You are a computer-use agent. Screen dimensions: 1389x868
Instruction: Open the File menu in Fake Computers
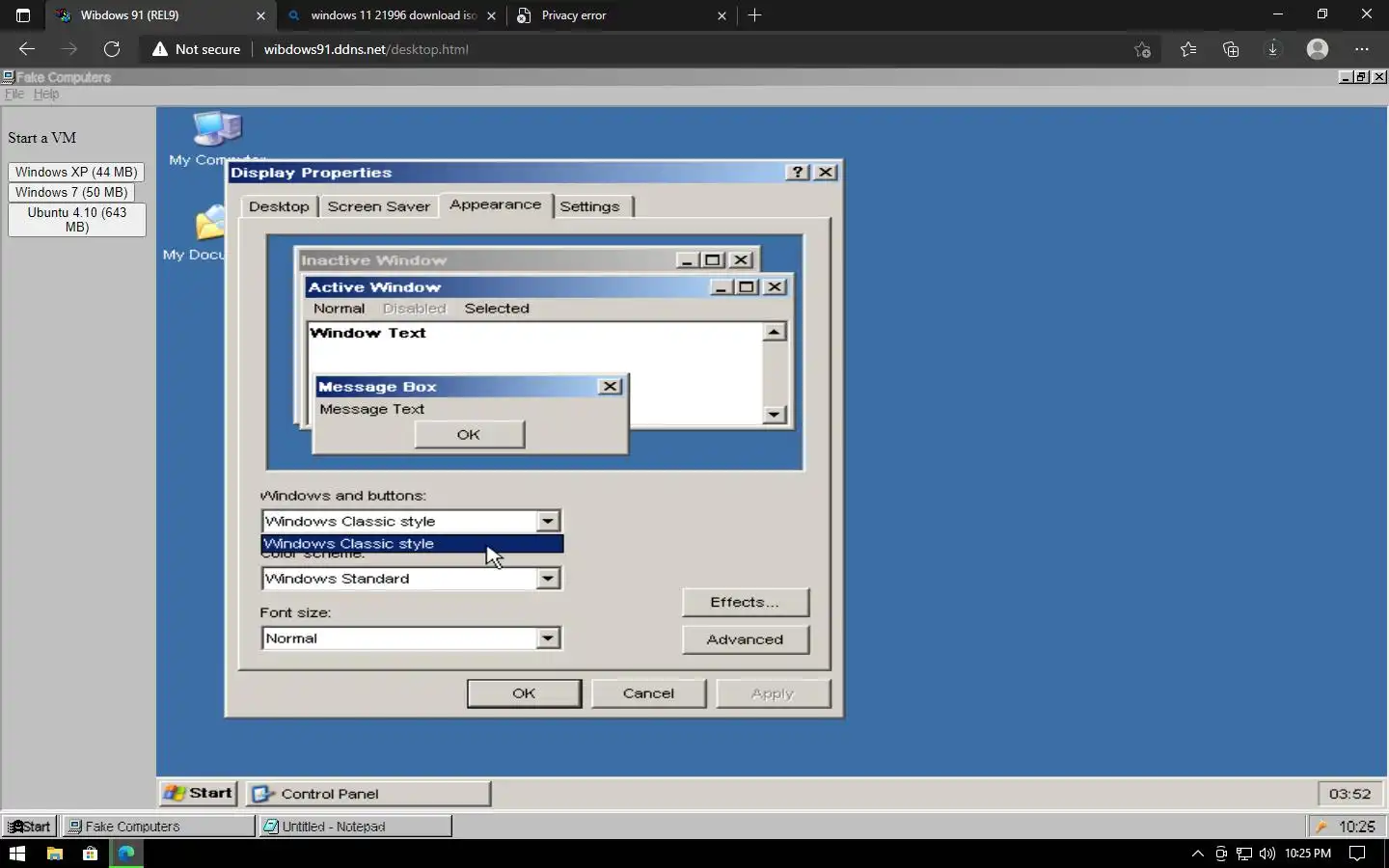14,94
